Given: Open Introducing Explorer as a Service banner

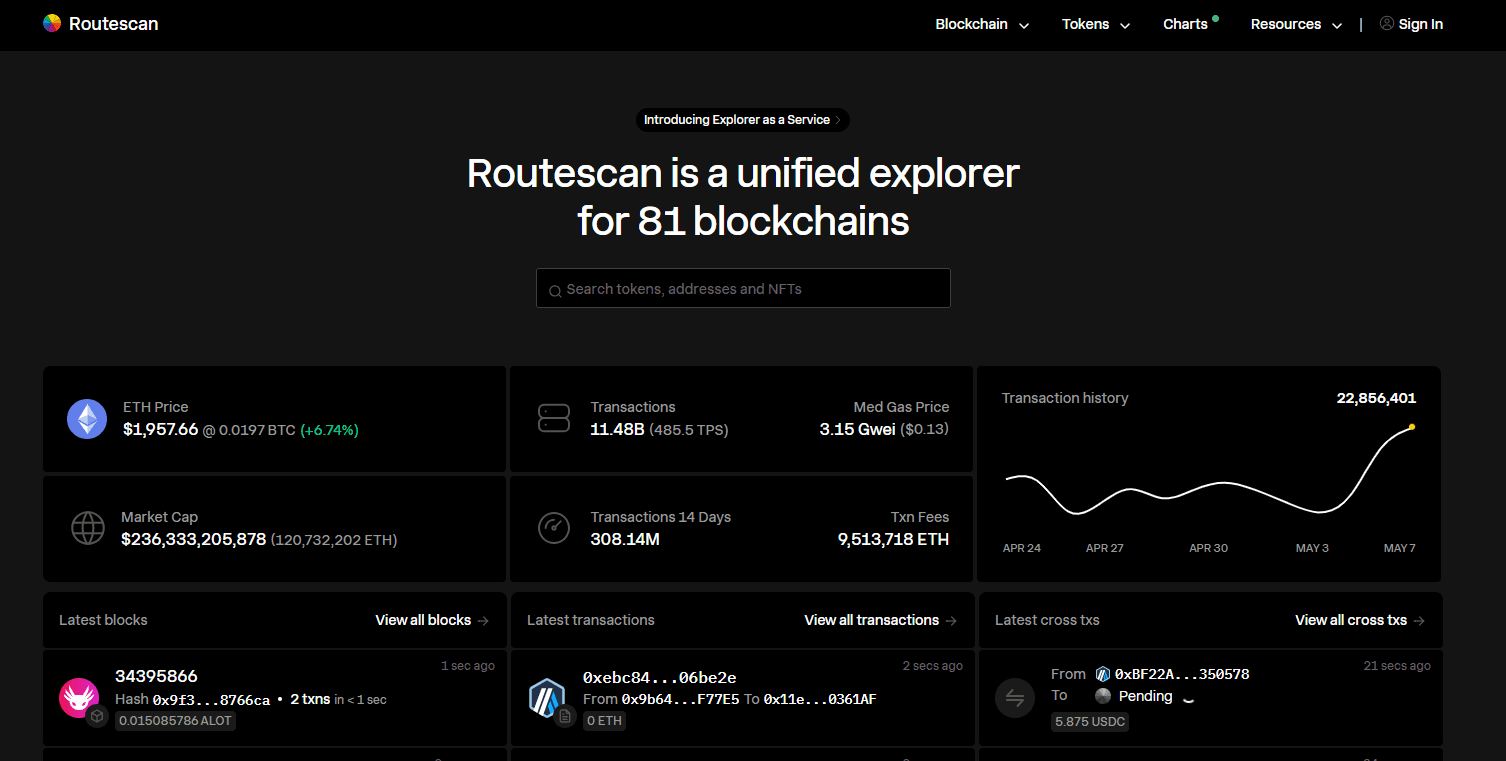Looking at the screenshot, I should (743, 120).
